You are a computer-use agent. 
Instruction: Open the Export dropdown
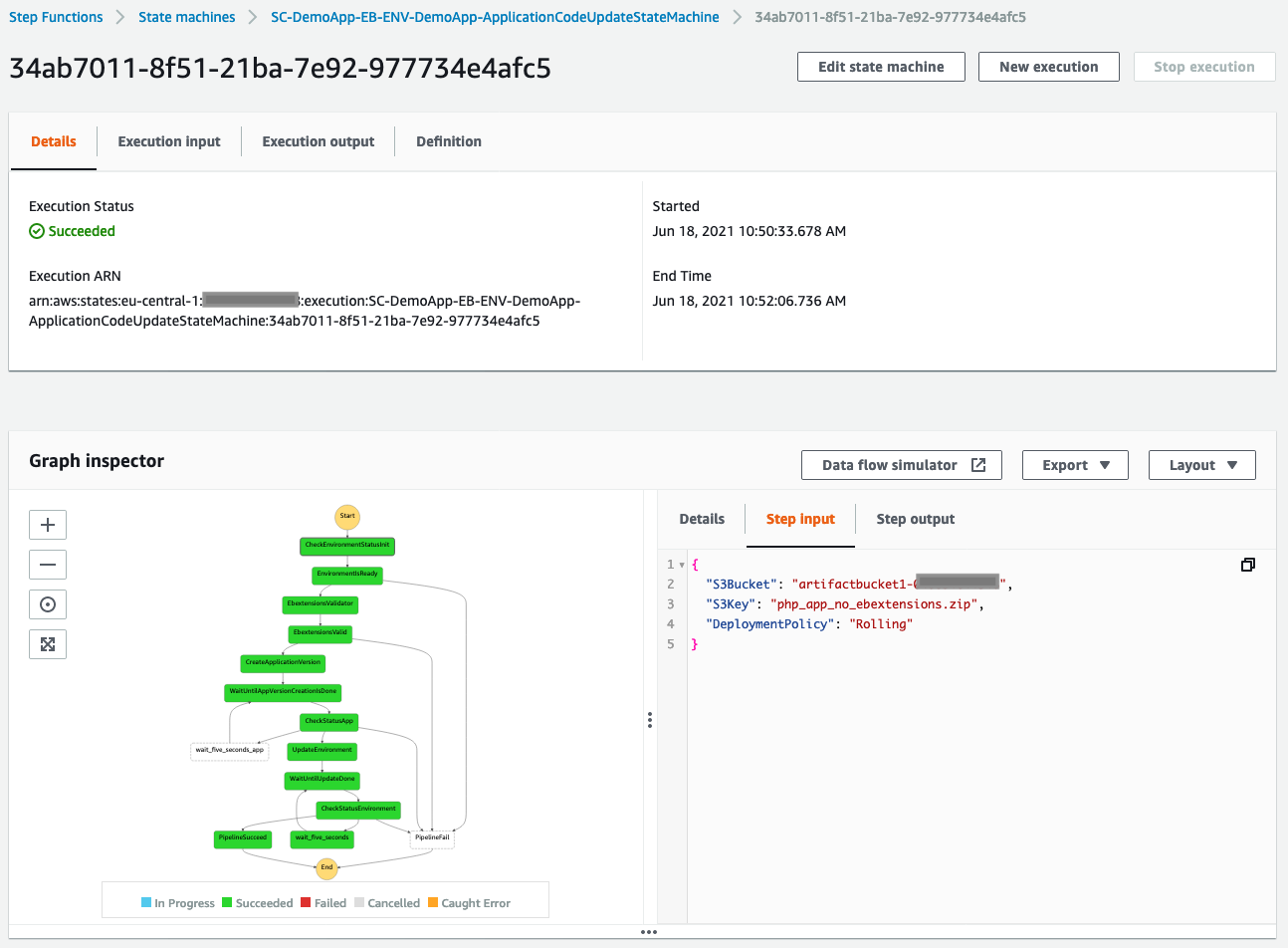coord(1075,465)
